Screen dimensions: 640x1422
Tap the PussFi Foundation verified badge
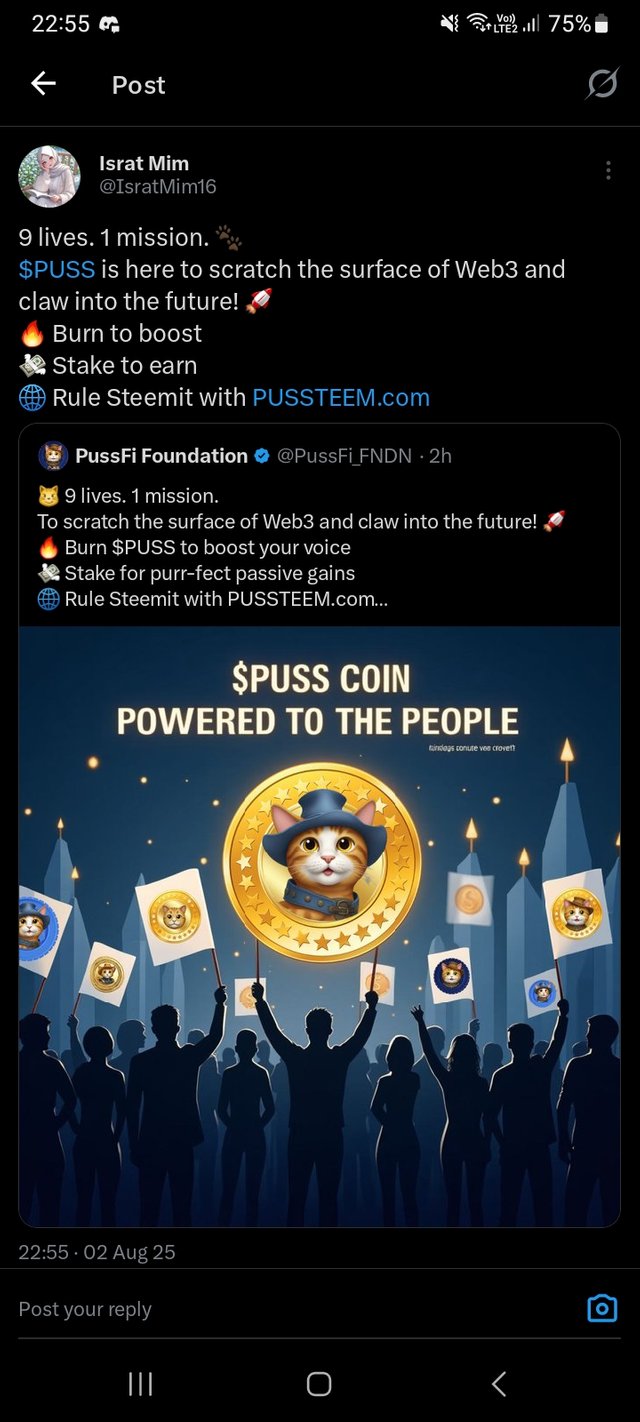click(x=261, y=456)
